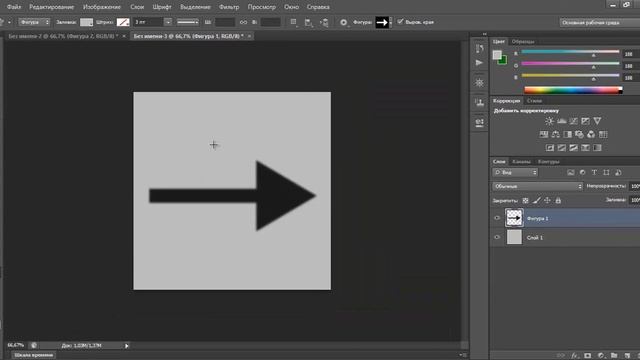Open the third collapsed panel icon in the dock

click(479, 83)
